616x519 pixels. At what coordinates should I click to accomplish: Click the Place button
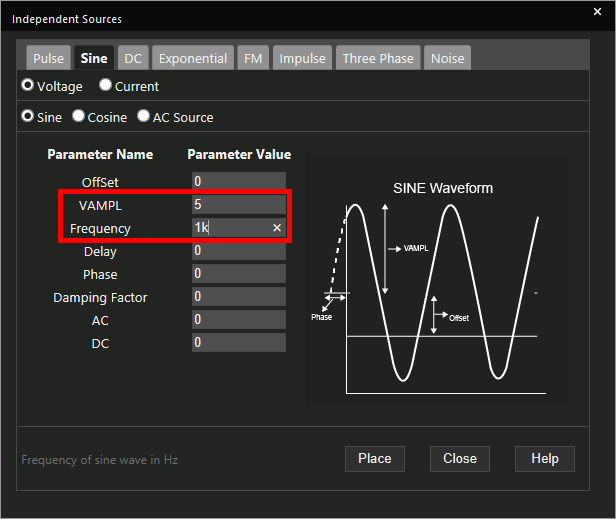pyautogui.click(x=375, y=458)
